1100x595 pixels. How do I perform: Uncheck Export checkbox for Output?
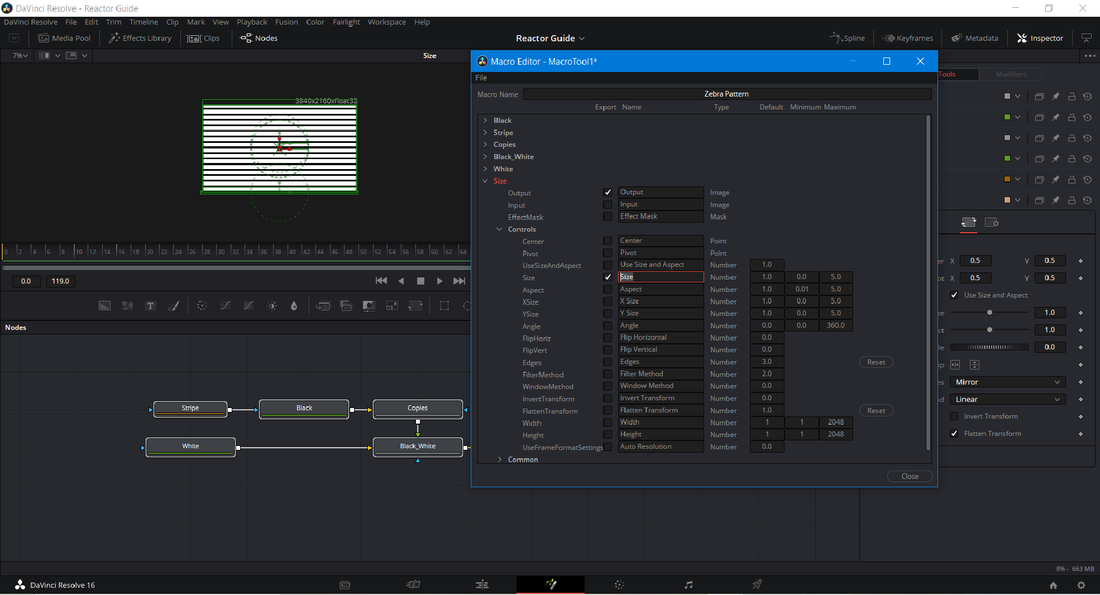607,192
